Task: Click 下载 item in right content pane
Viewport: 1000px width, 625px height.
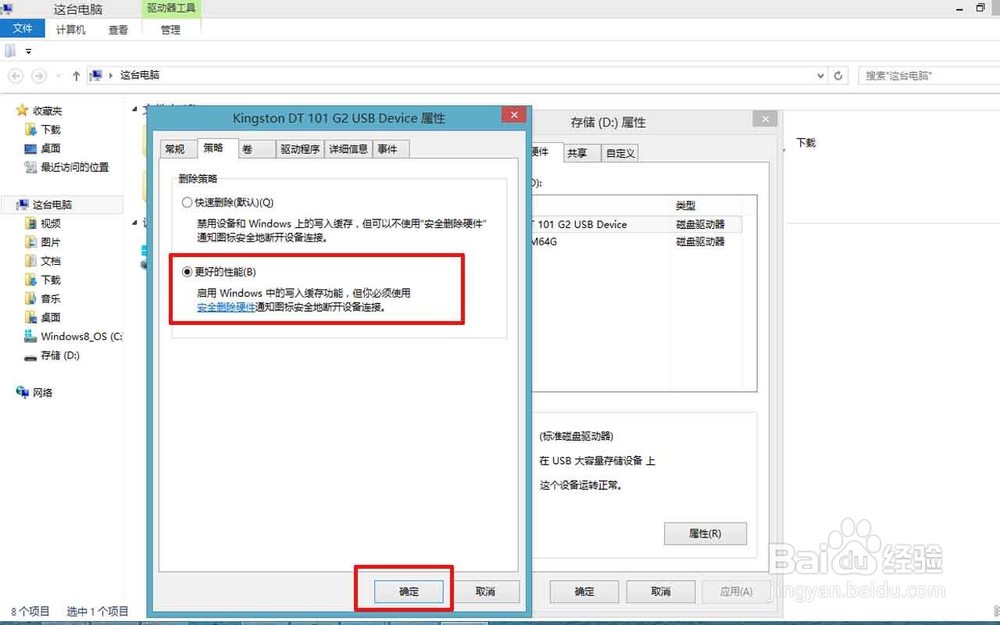Action: point(806,143)
